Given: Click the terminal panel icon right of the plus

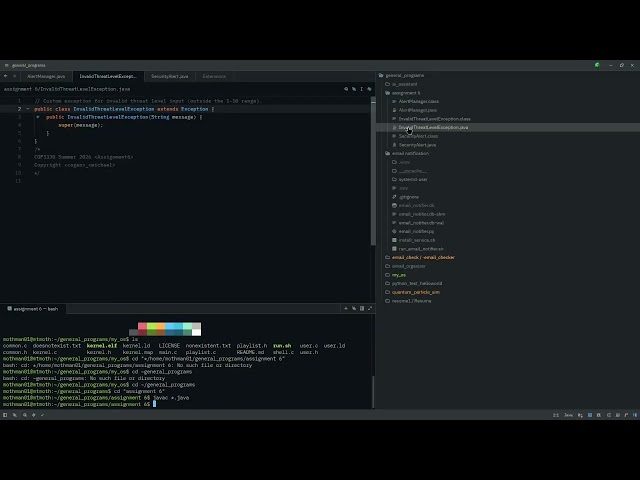Looking at the screenshot, I should (354, 309).
